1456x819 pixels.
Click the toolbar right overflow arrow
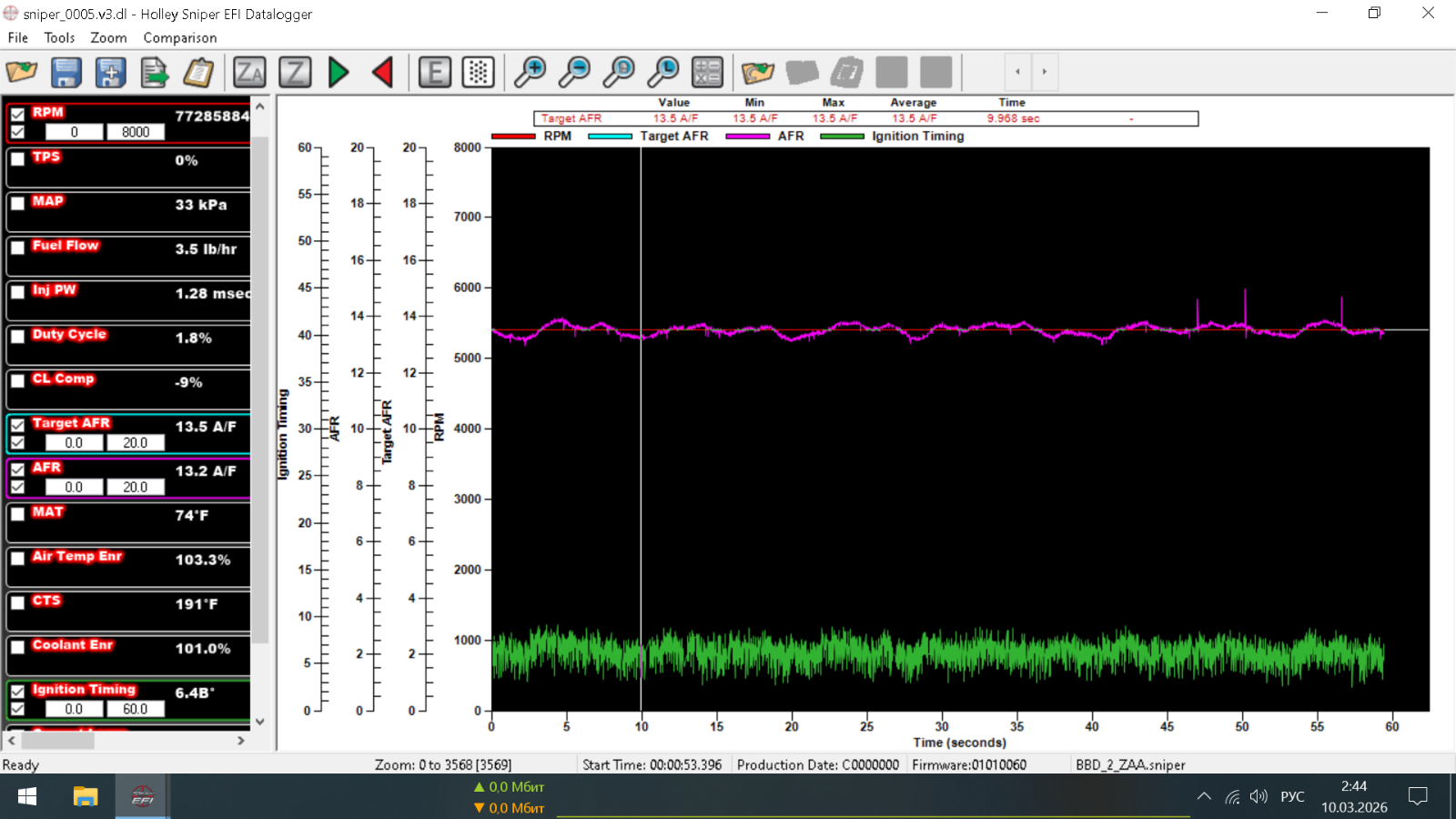point(1045,72)
